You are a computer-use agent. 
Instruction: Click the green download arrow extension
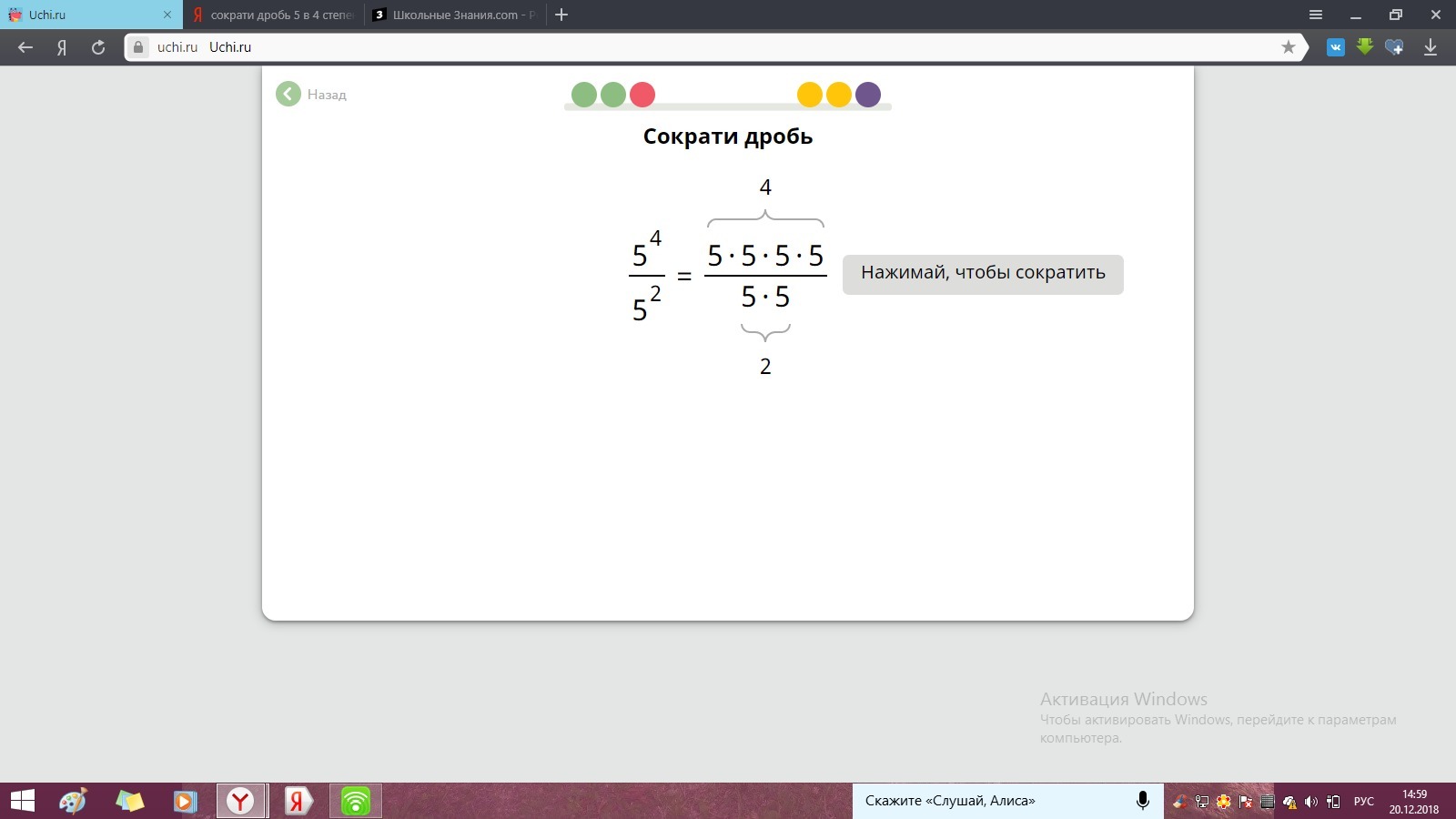click(1364, 47)
